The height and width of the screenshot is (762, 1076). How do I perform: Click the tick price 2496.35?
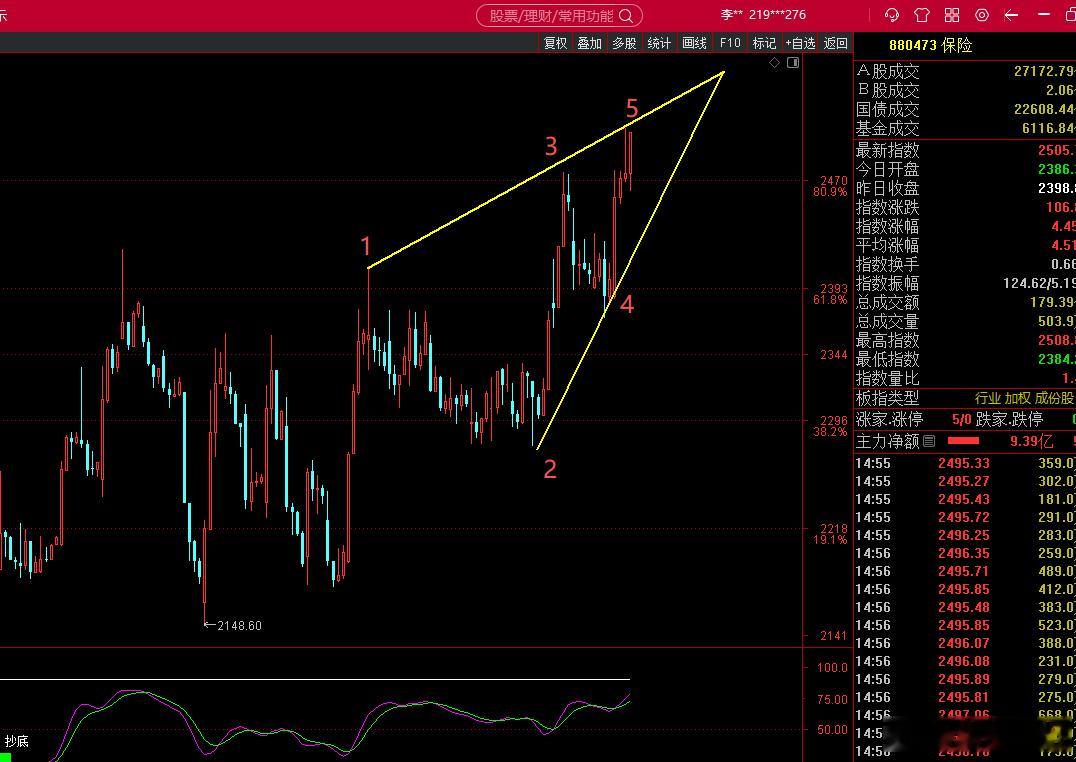(x=964, y=553)
